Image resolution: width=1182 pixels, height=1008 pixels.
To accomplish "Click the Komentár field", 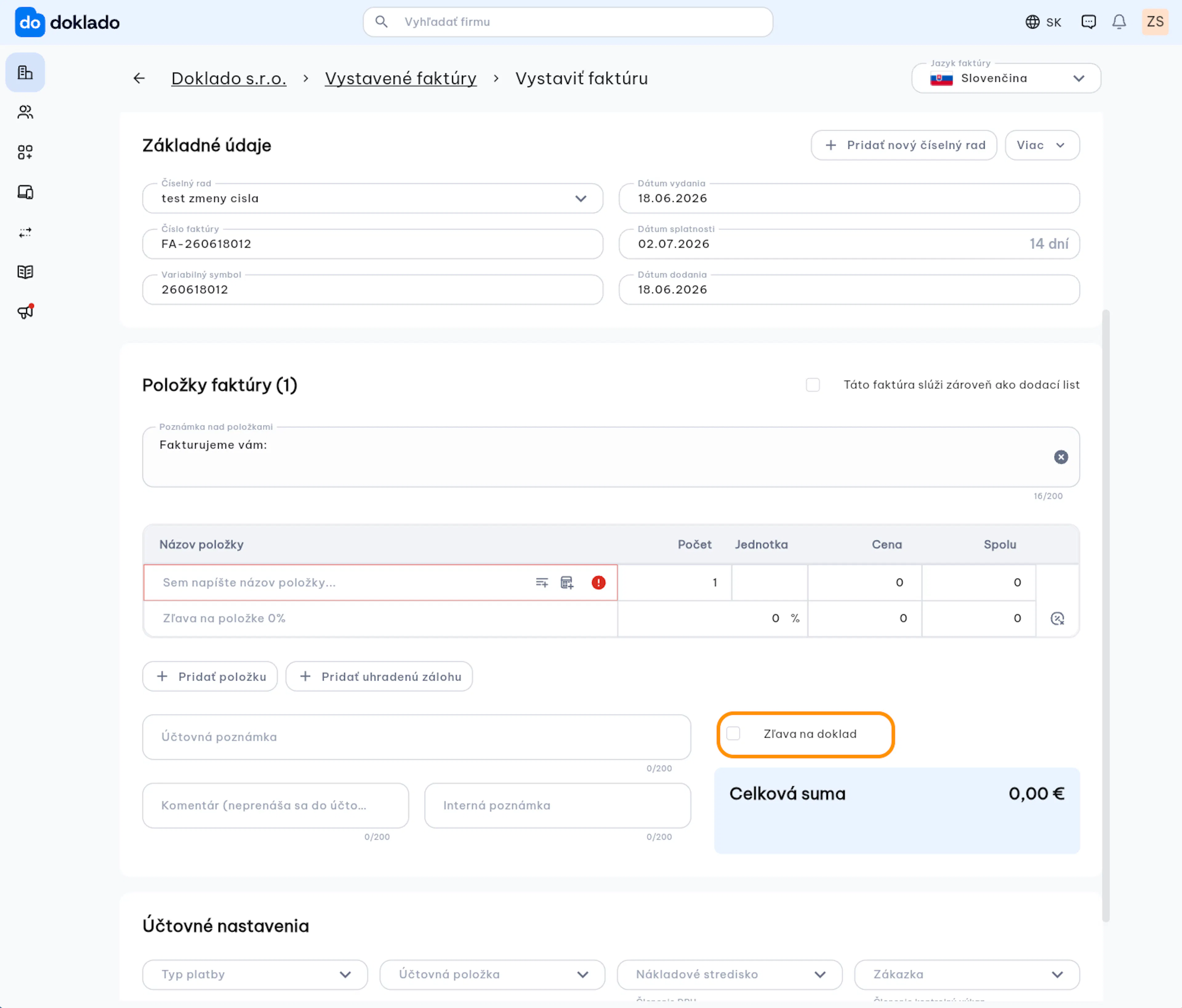I will 275,805.
